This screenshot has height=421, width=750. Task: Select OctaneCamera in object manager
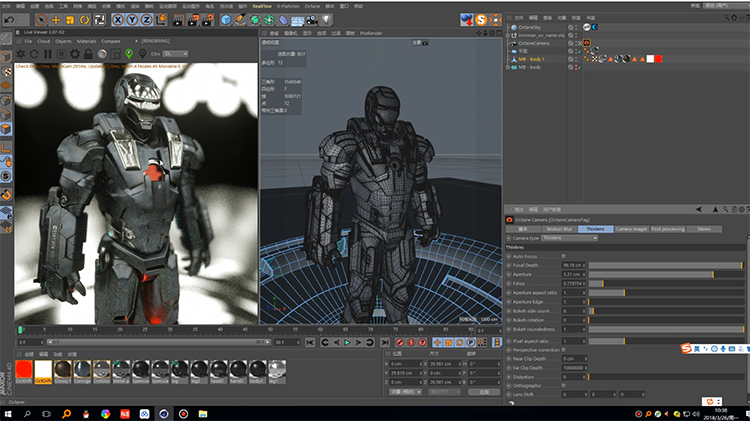[534, 43]
